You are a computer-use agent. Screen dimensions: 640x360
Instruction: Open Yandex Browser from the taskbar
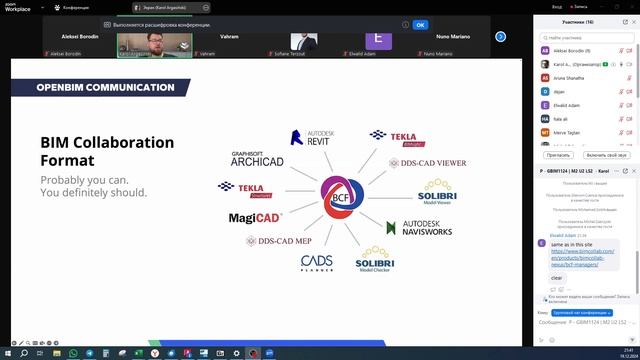tap(155, 353)
